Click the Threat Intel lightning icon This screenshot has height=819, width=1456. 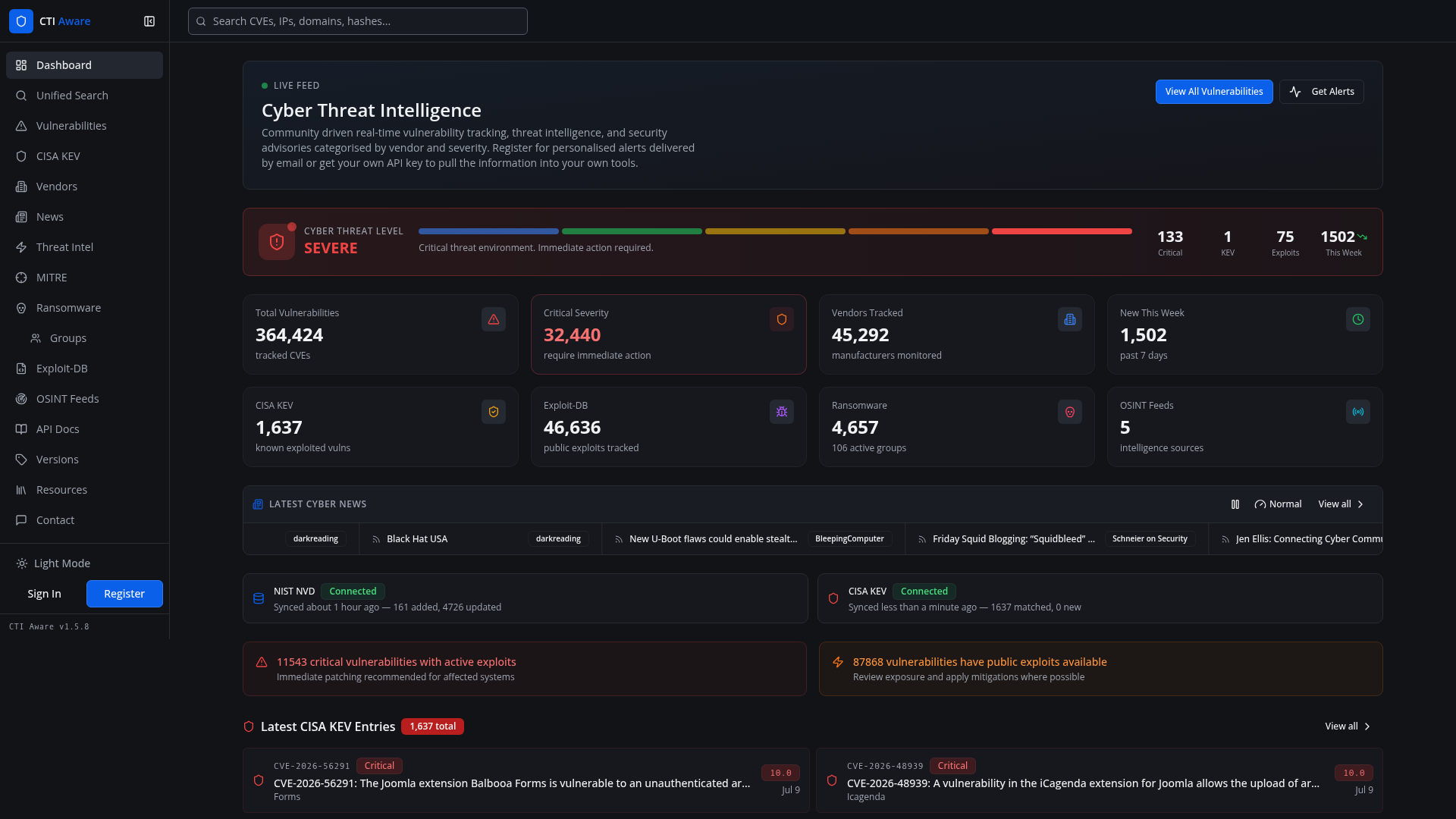pyautogui.click(x=21, y=247)
